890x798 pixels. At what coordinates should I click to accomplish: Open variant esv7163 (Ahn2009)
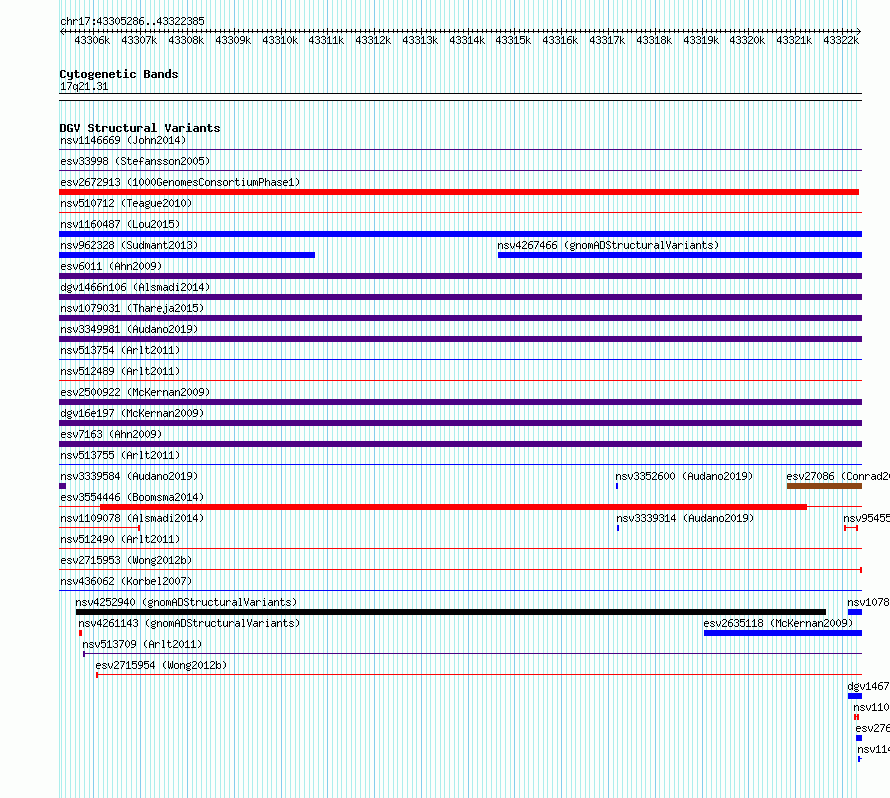111,434
